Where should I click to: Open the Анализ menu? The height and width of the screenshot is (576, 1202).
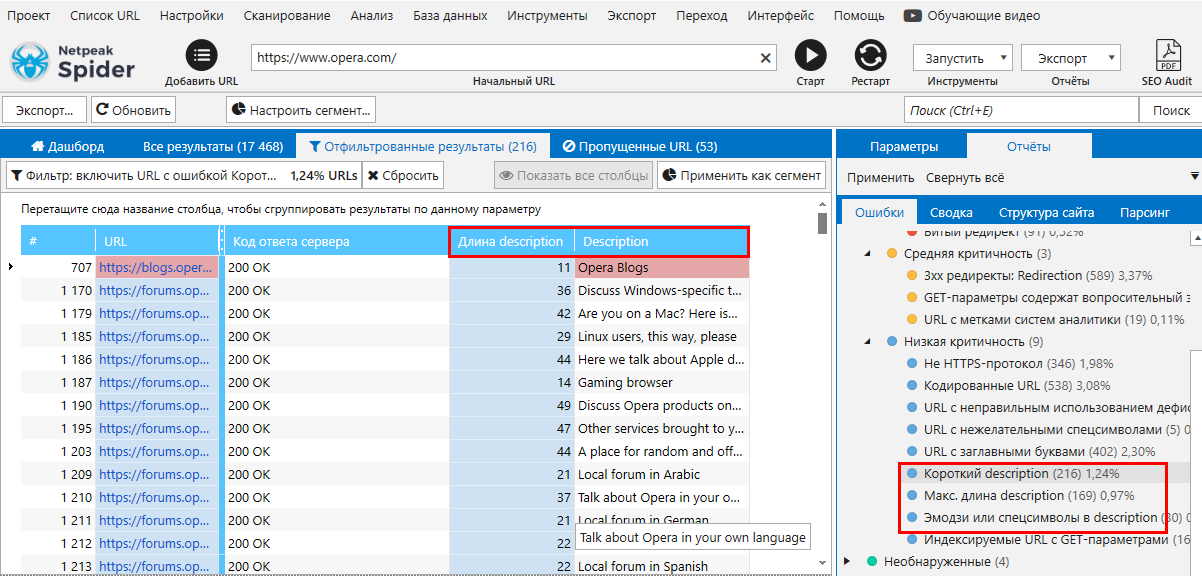tap(372, 16)
